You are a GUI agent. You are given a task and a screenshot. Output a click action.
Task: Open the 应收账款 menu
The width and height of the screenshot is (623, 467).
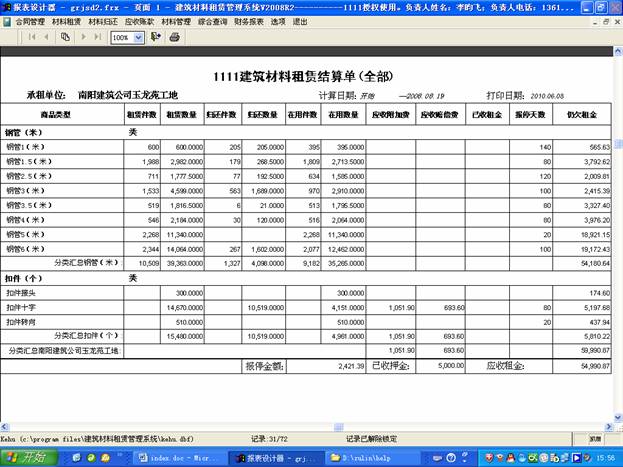[140, 20]
